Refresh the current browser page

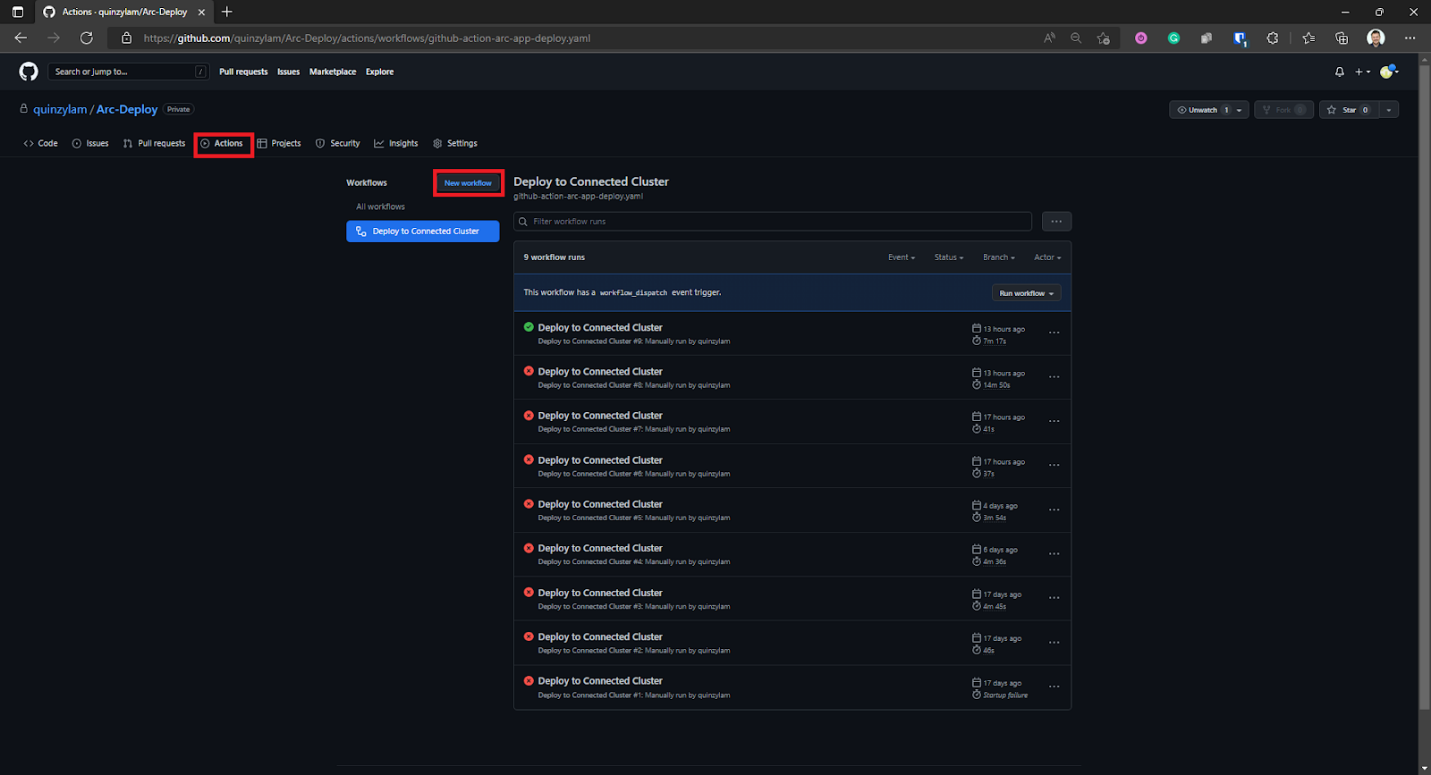pos(87,38)
